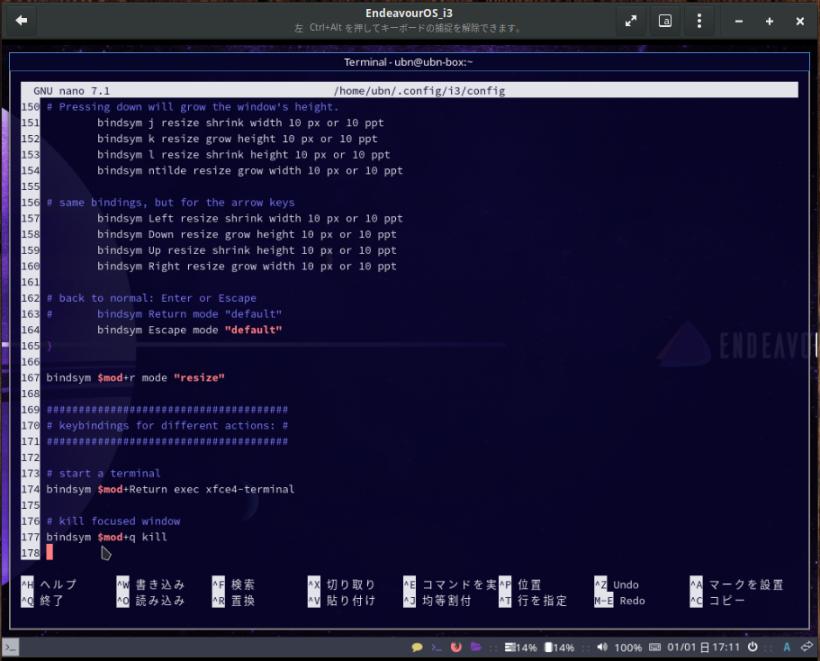This screenshot has width=820, height=661.
Task: Click line 'bindsym j resize shrink width'
Action: click(x=240, y=122)
